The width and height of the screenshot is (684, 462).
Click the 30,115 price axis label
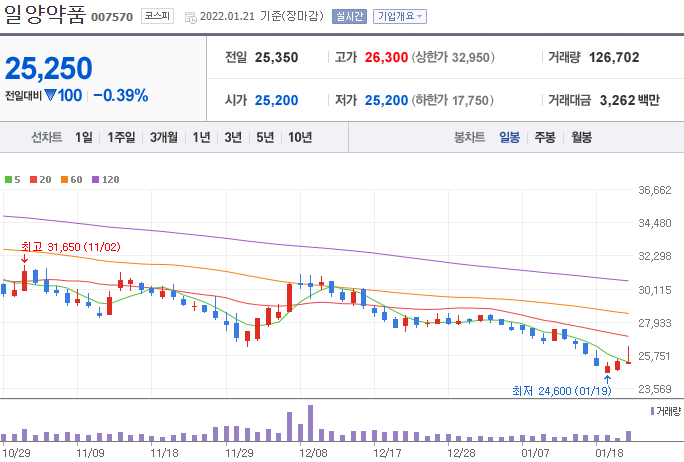pyautogui.click(x=654, y=290)
